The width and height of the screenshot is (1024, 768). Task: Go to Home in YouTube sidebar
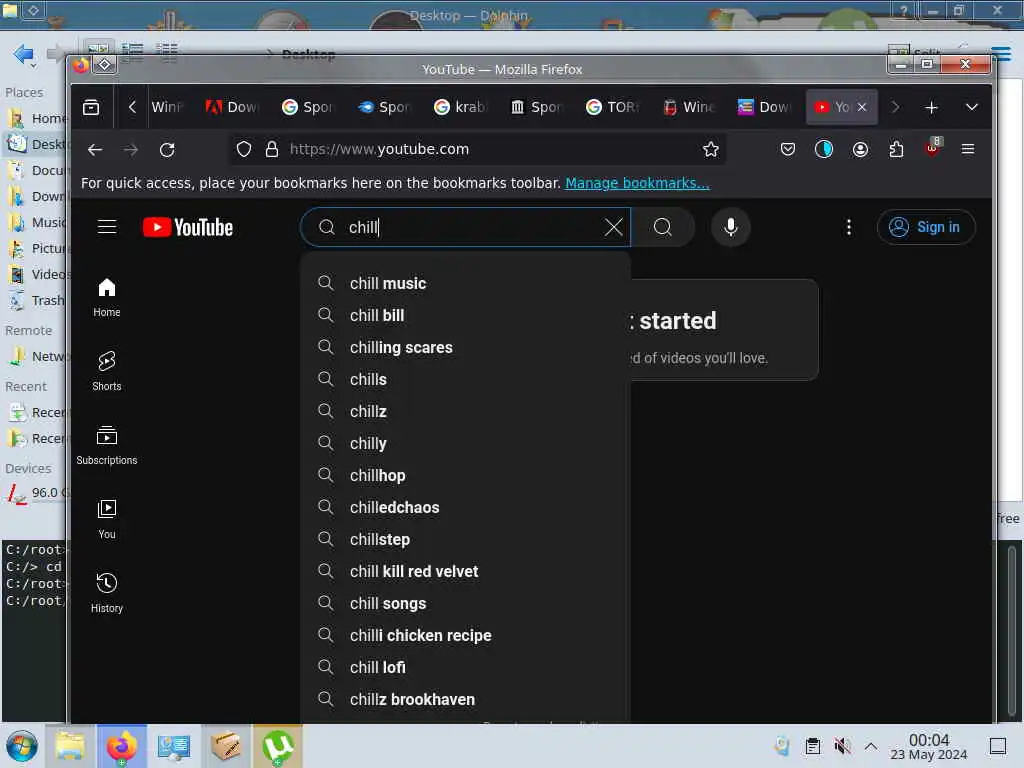coord(107,298)
